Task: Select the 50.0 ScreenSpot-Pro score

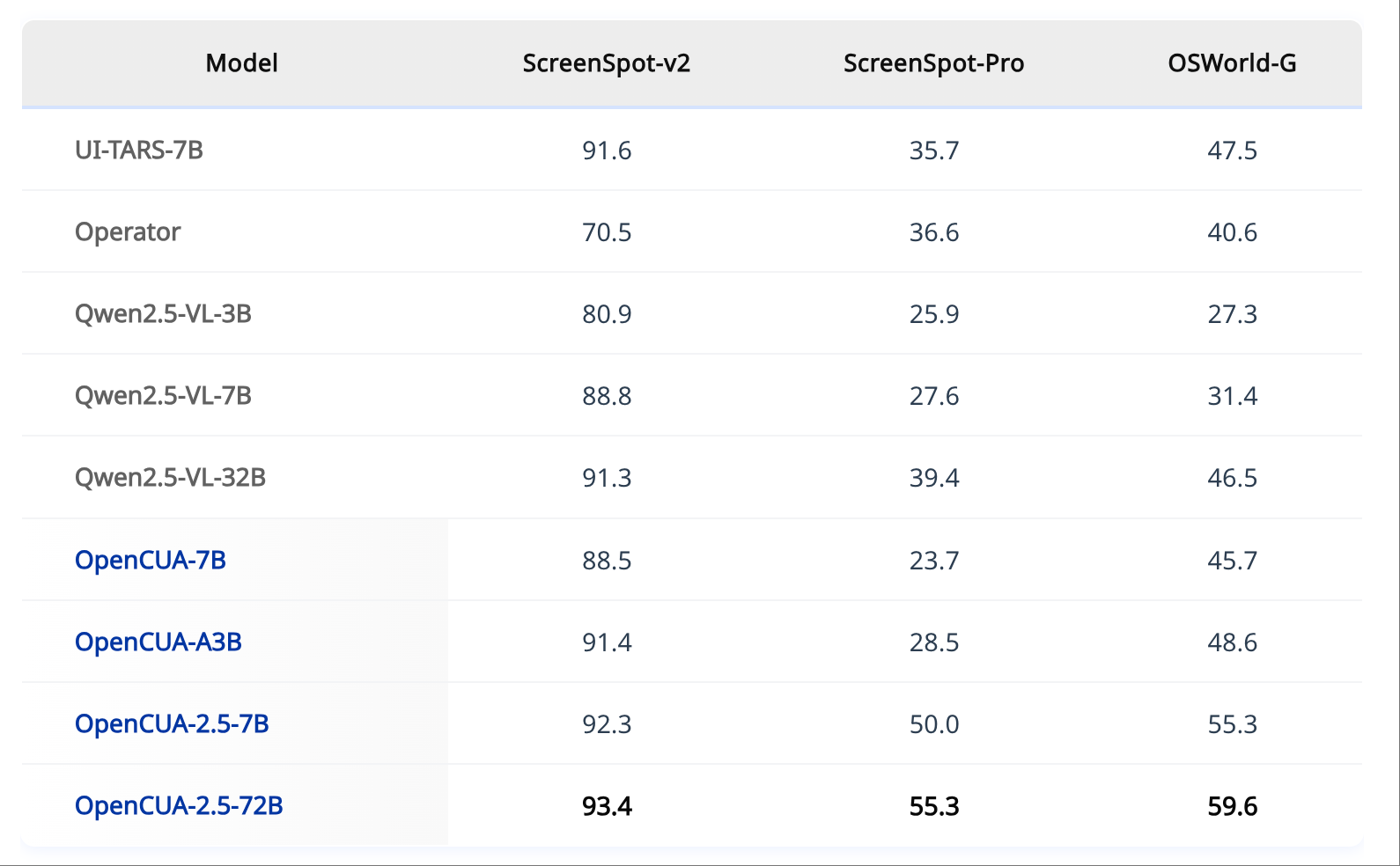Action: pos(934,724)
